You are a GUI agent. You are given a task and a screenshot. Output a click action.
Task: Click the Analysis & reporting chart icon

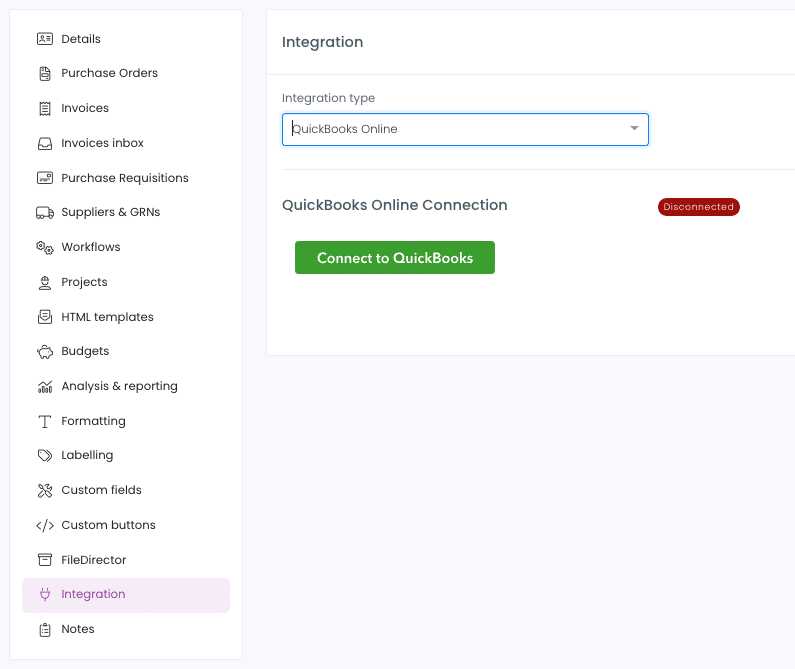(x=45, y=386)
